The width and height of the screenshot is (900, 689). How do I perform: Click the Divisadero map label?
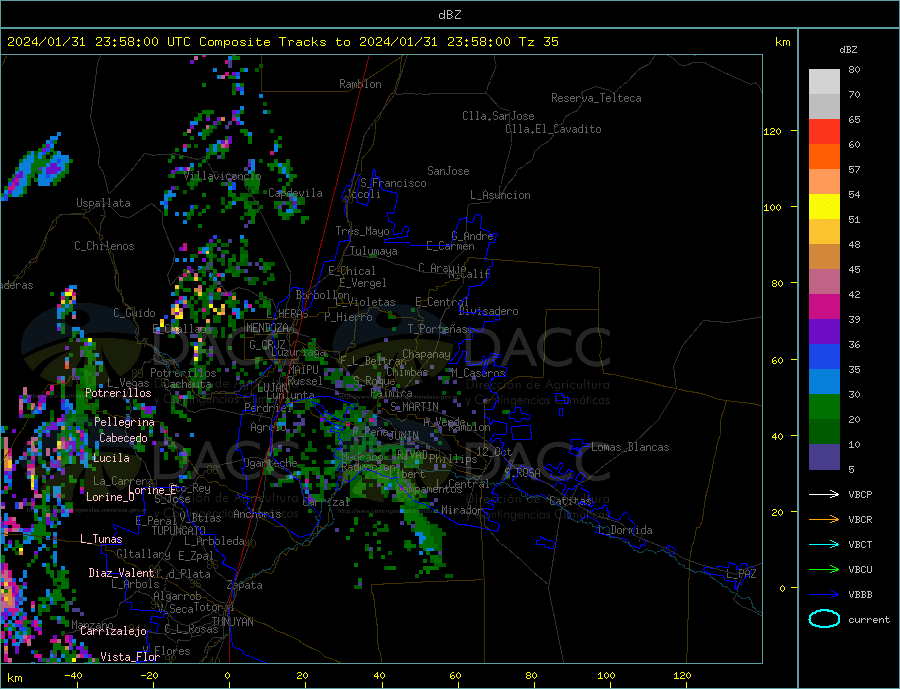[488, 311]
